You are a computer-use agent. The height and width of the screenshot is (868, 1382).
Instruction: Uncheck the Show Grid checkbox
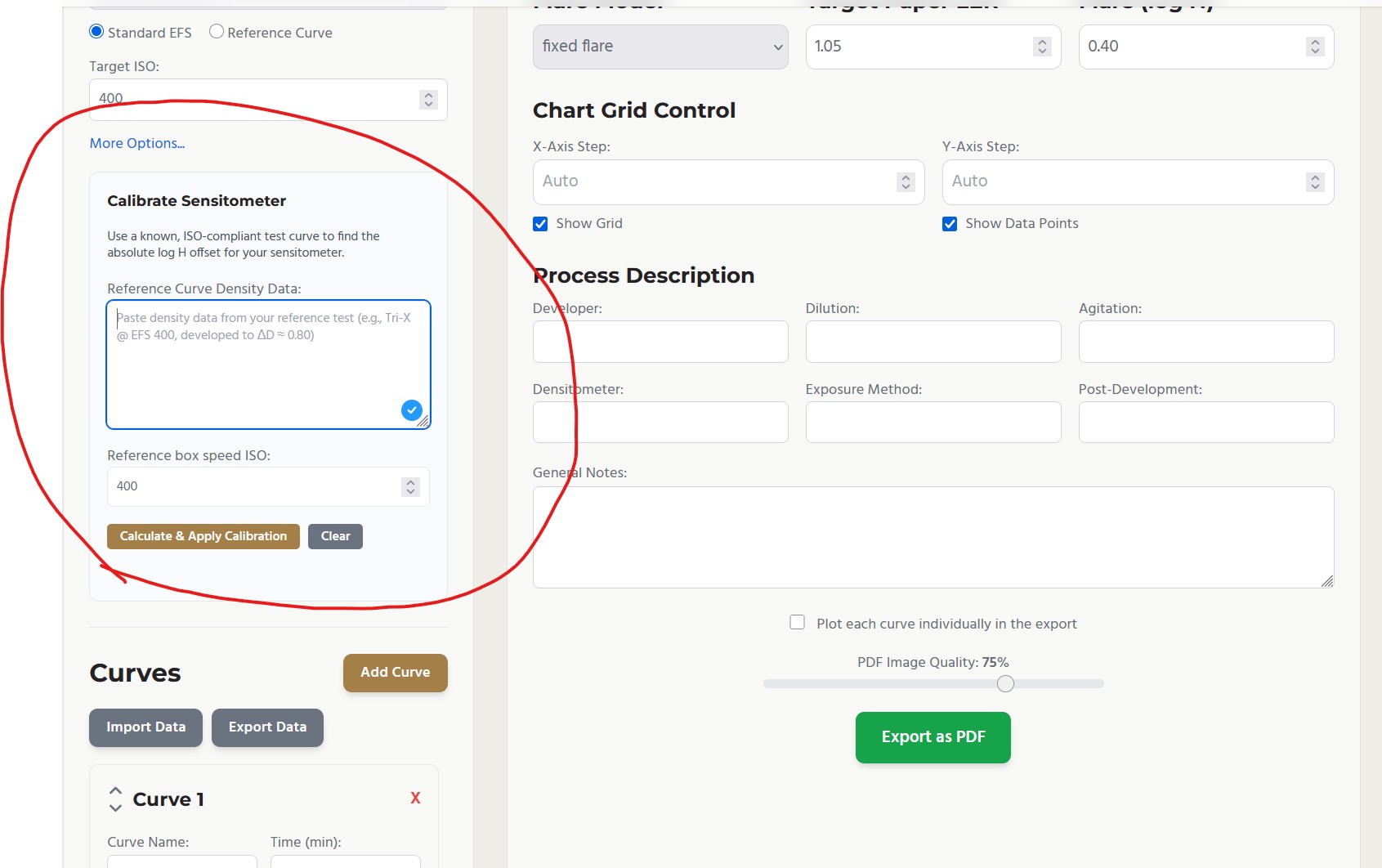pyautogui.click(x=540, y=224)
